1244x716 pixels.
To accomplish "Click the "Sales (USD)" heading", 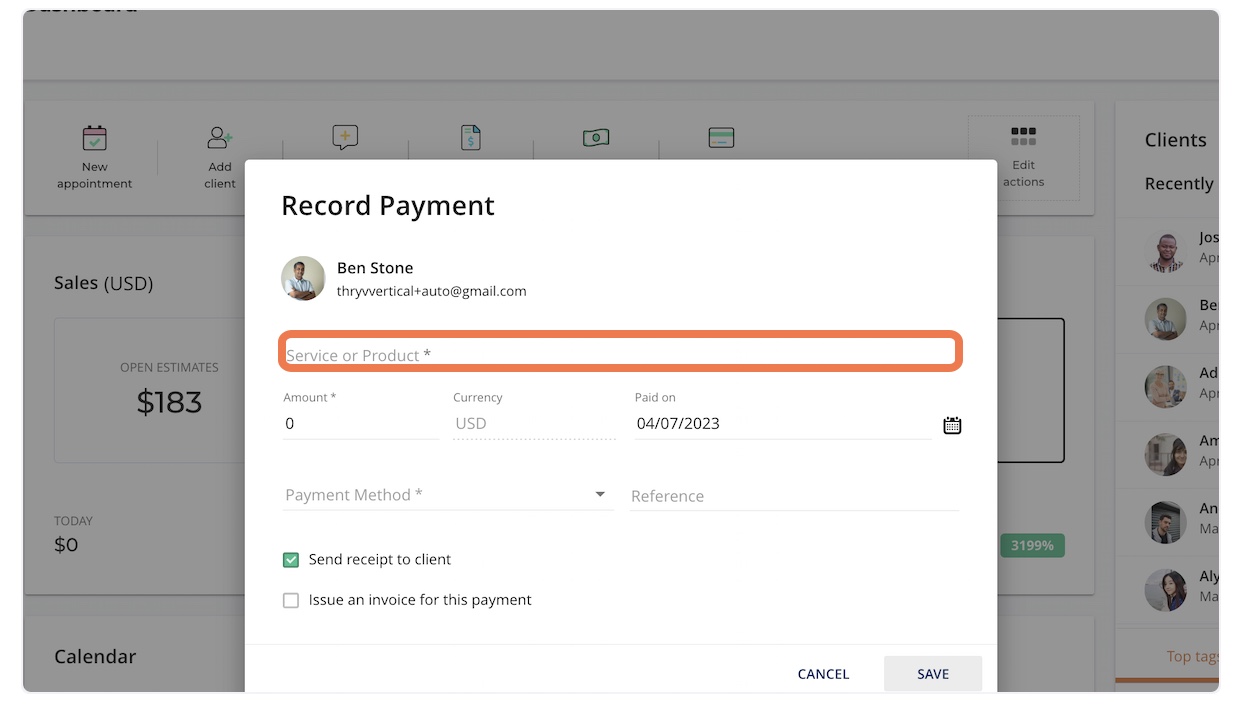I will [104, 284].
